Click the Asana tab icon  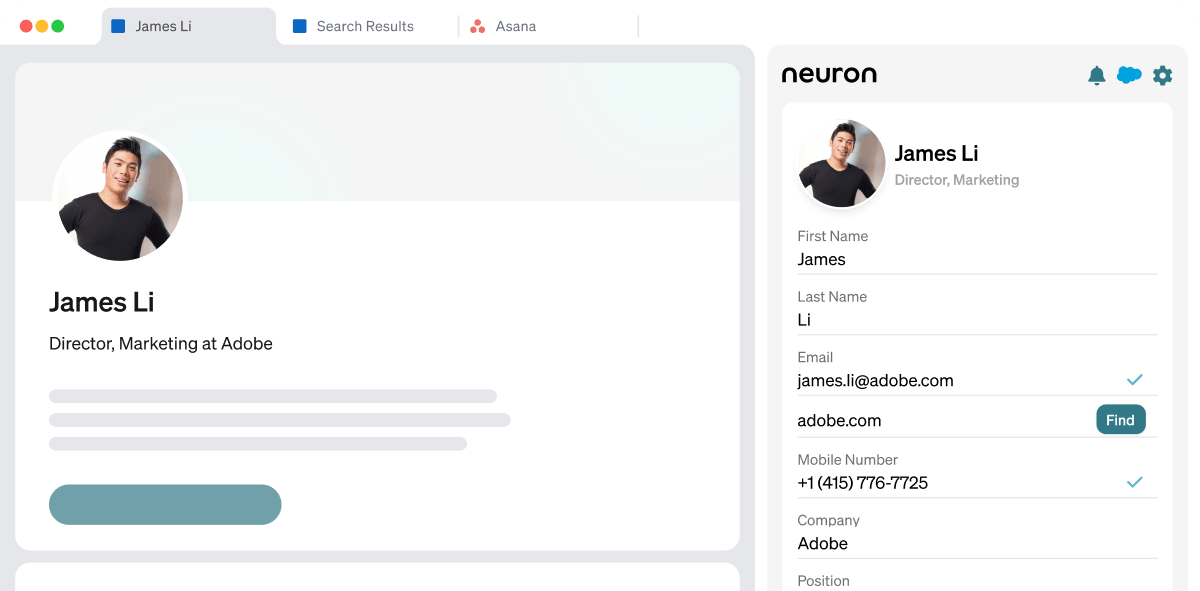coord(478,26)
